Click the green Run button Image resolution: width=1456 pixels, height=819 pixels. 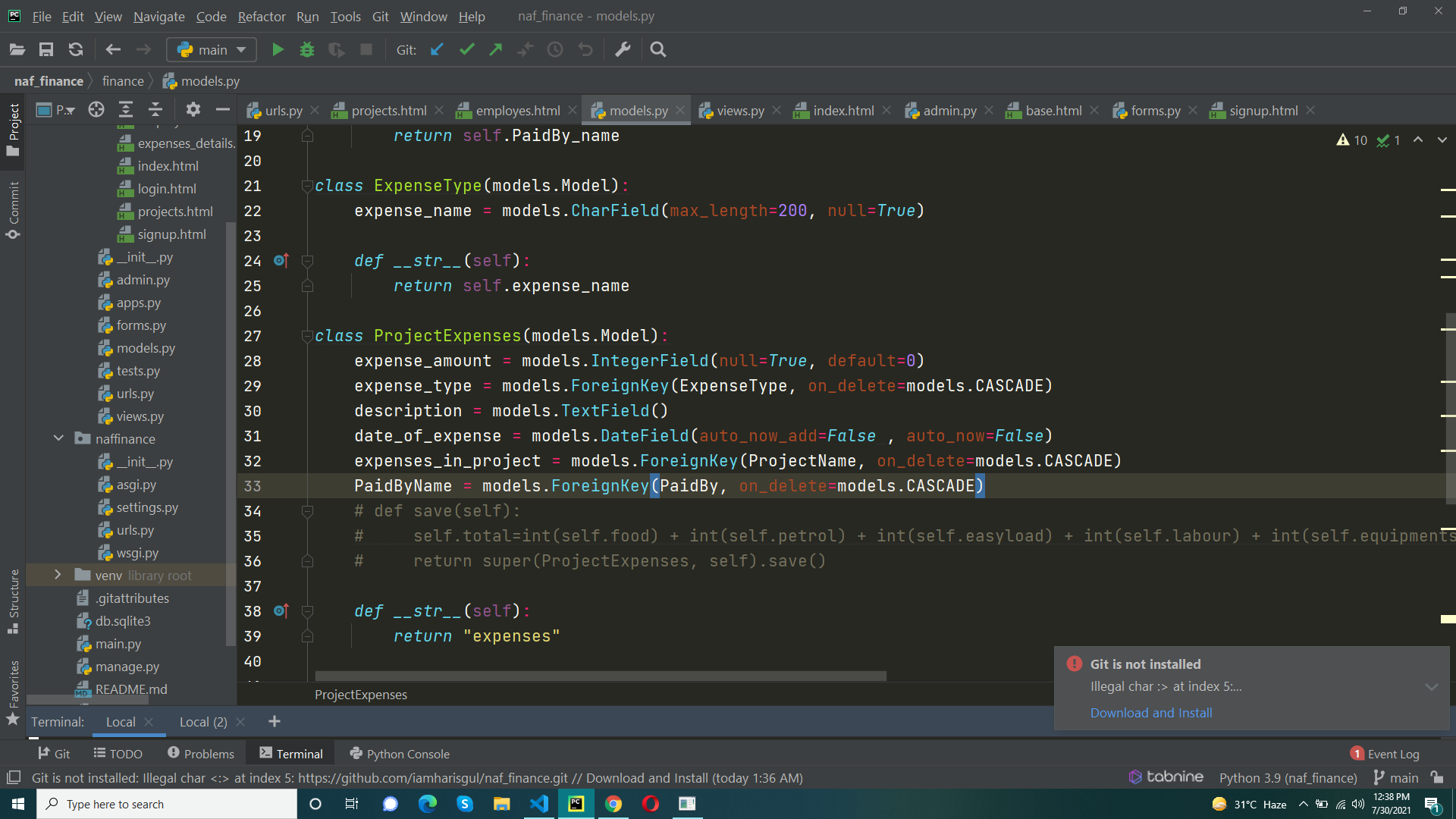coord(278,50)
